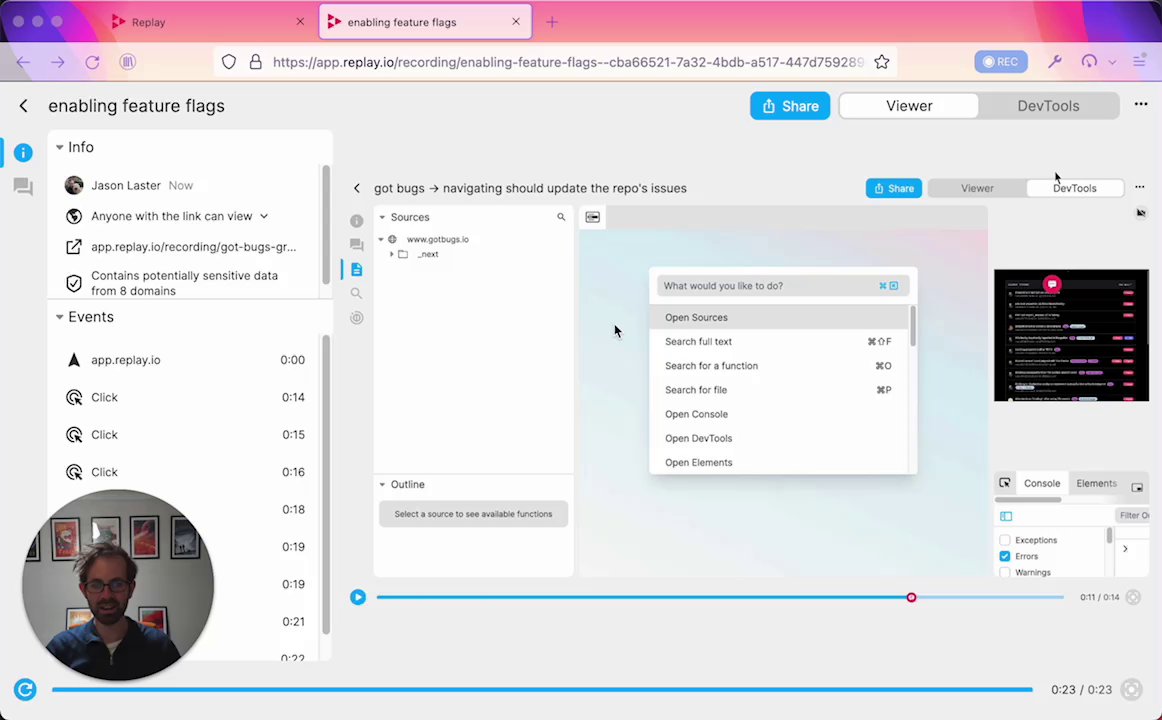Select the Click event at 0:16
This screenshot has width=1162, height=720.
(185, 472)
